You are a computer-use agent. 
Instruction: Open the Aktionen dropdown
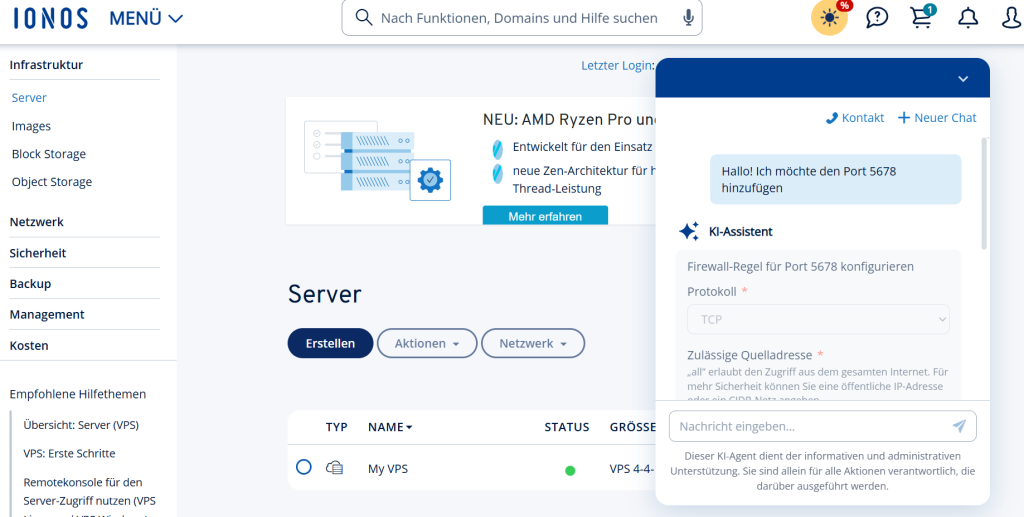coord(427,343)
